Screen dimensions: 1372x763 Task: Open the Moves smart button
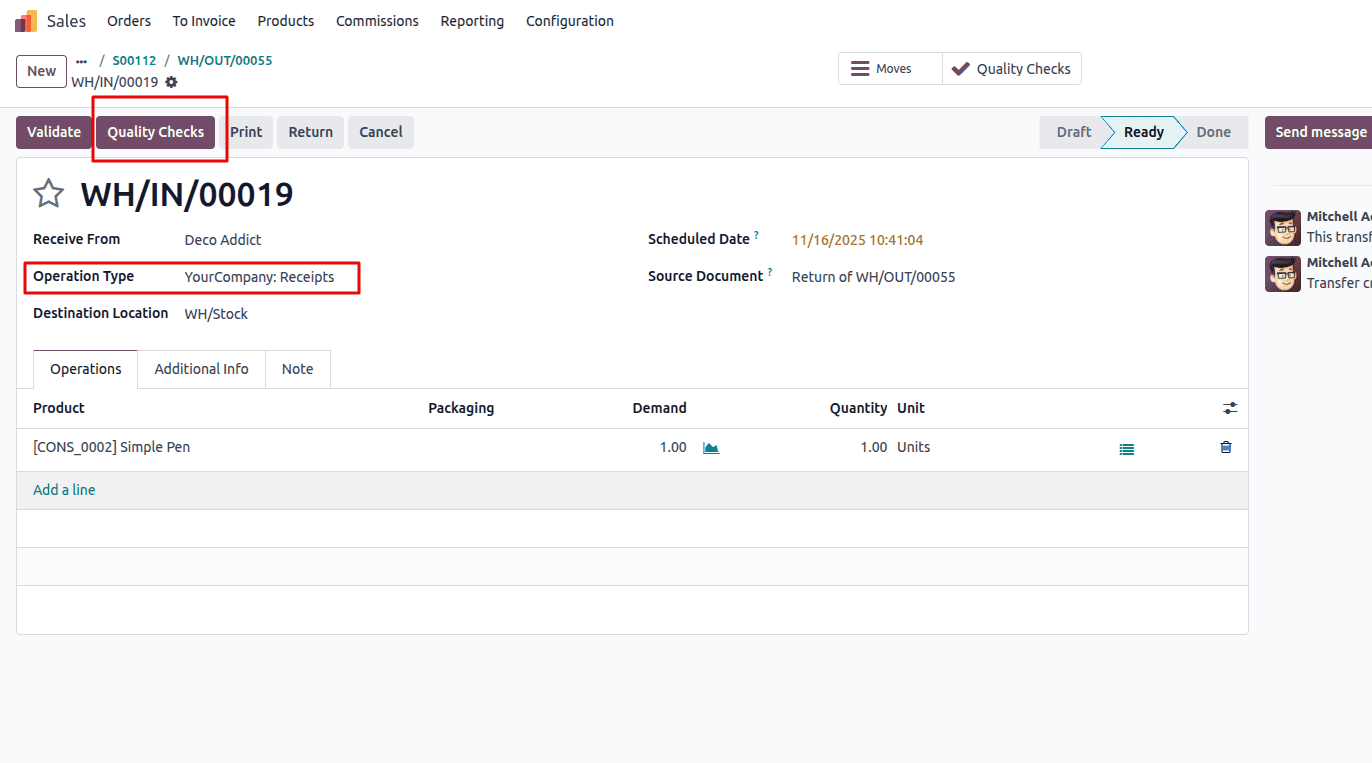tap(889, 68)
